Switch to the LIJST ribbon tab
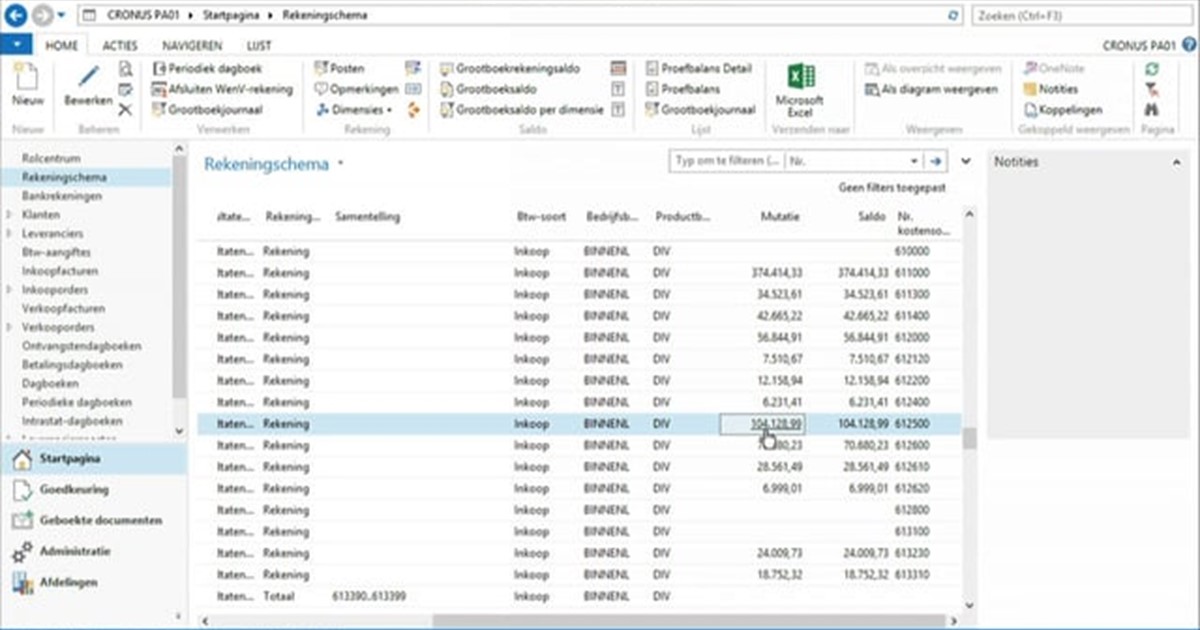 (258, 46)
